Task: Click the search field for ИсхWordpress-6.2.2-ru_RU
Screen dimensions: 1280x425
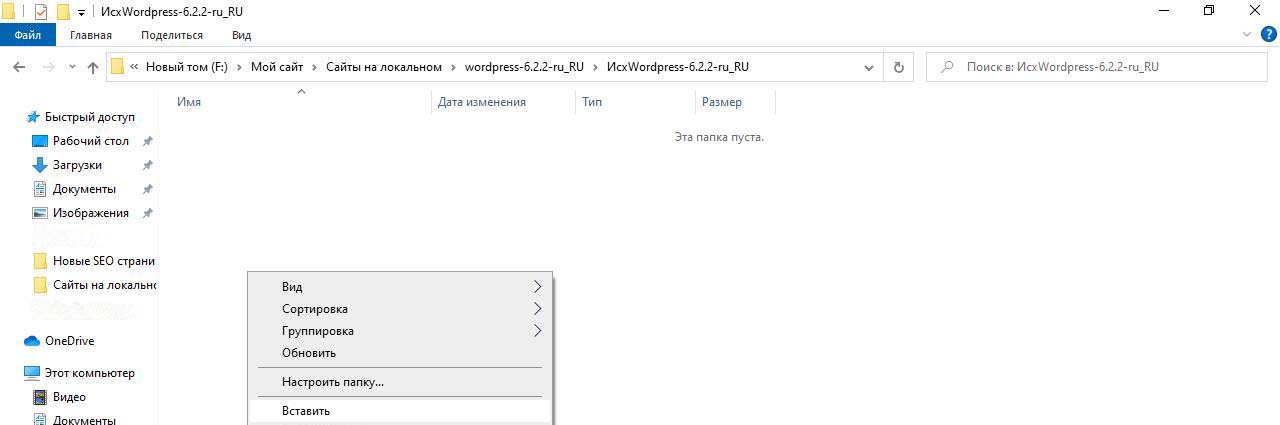Action: point(1100,67)
